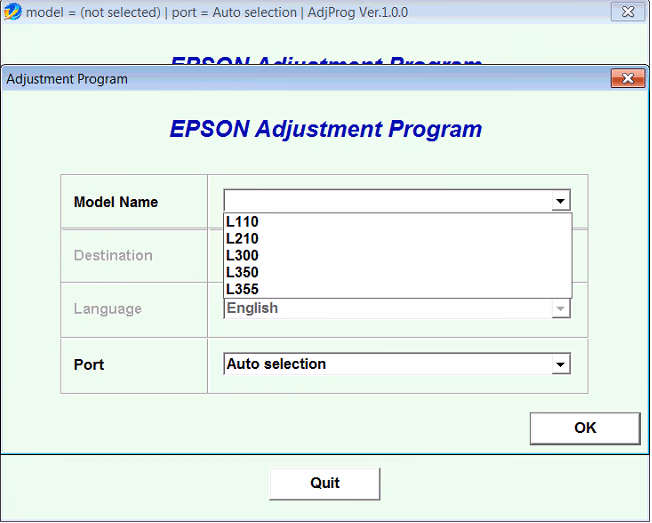Image resolution: width=652 pixels, height=523 pixels.
Task: Confirm with the OK button
Action: (585, 428)
